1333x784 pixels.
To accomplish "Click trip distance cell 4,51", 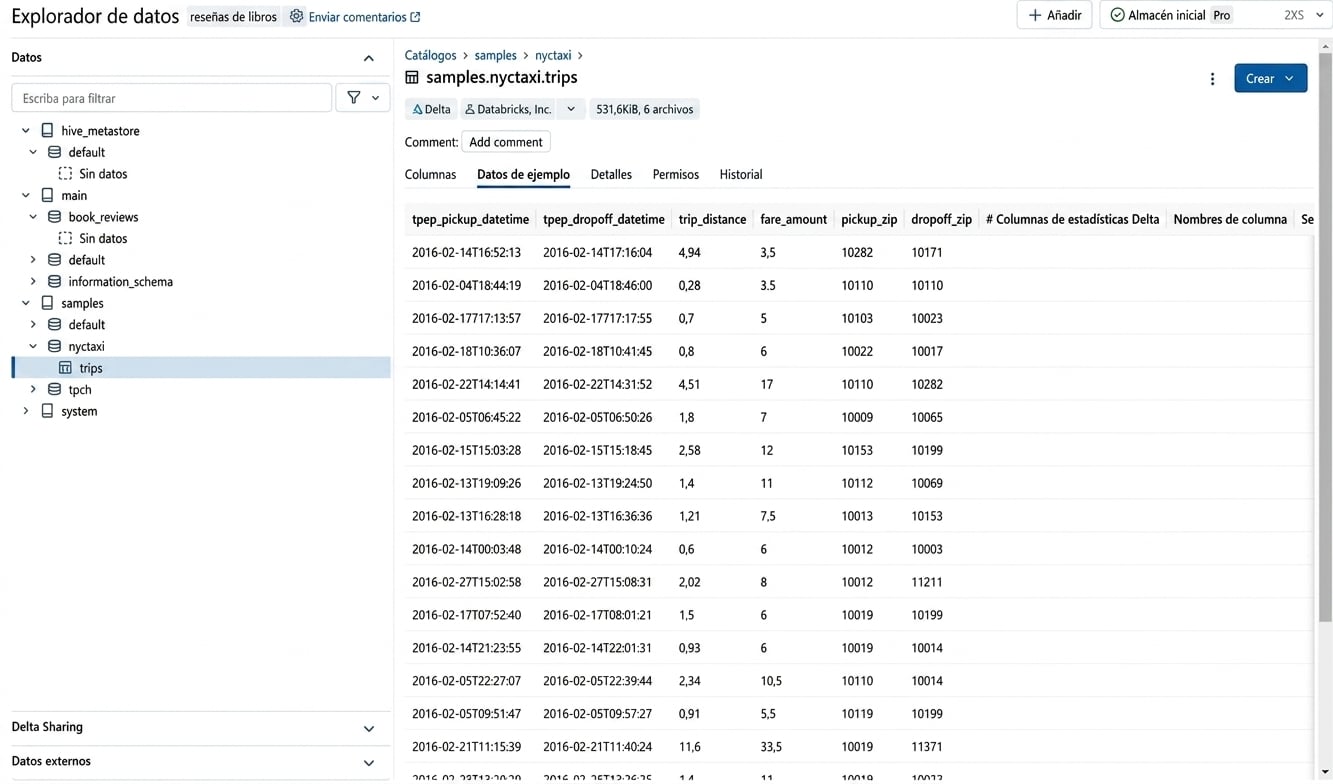I will pos(689,384).
